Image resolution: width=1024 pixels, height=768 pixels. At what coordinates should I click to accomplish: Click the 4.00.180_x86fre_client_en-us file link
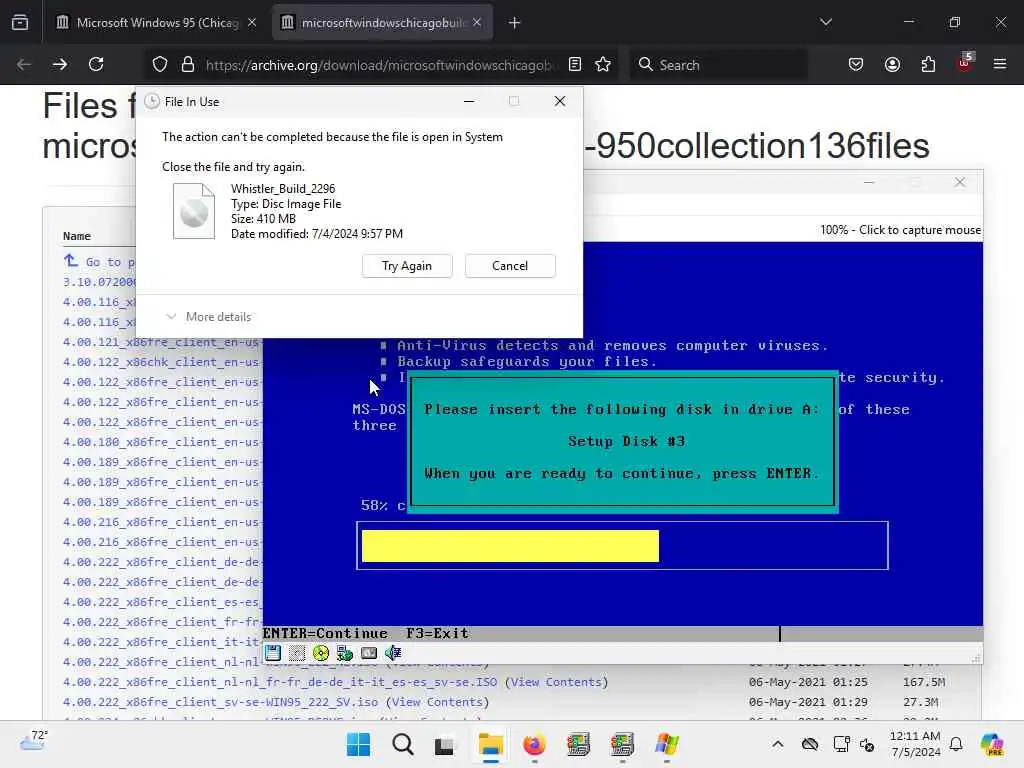click(163, 442)
